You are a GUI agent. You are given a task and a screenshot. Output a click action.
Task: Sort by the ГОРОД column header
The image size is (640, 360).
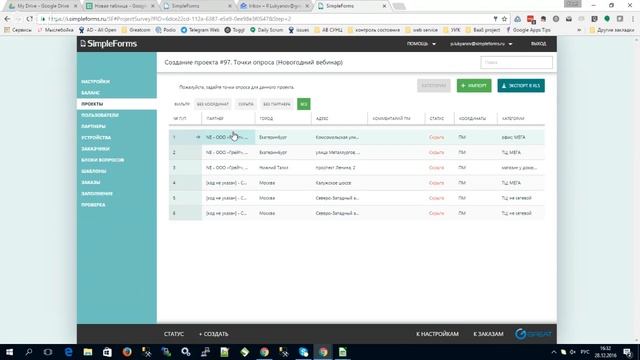coord(266,118)
